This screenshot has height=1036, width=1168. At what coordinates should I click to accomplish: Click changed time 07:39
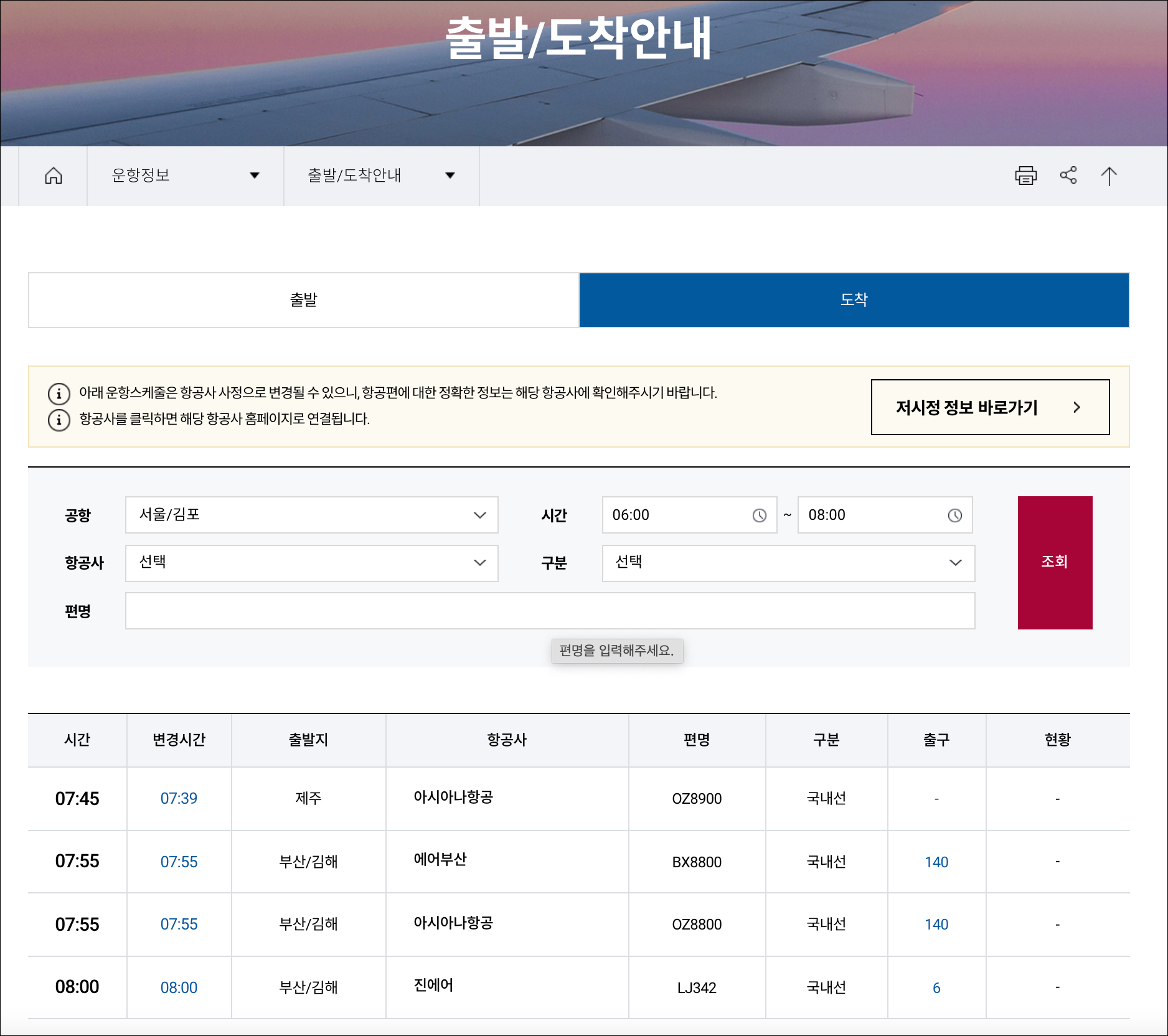pos(179,798)
